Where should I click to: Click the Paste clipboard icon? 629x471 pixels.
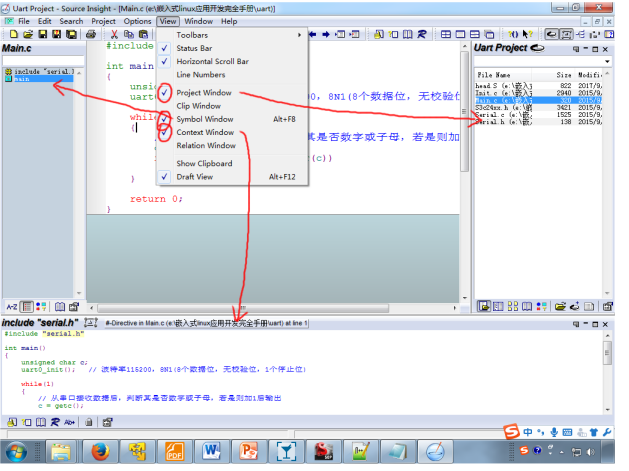pos(143,34)
